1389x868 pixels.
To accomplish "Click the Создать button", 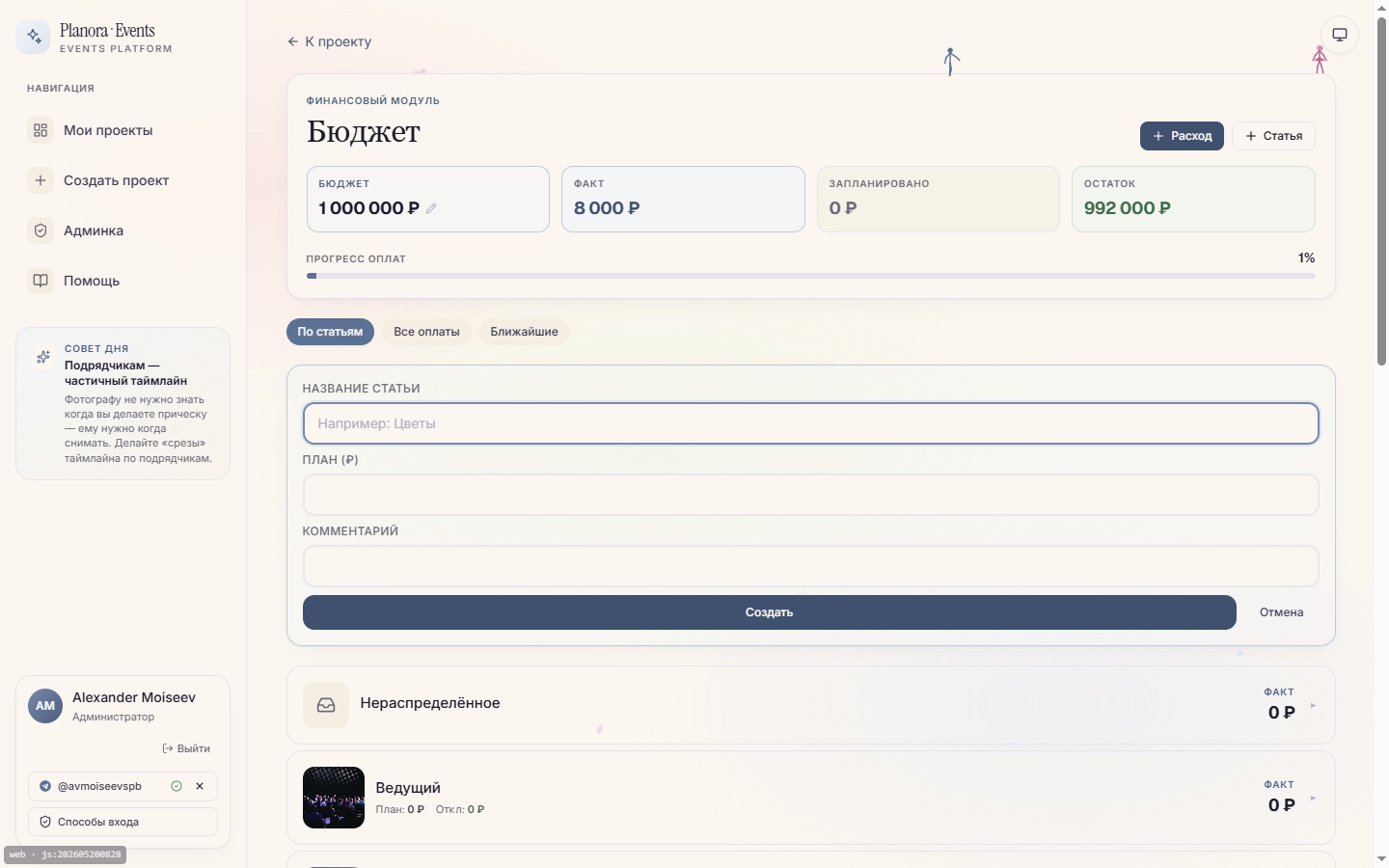I will [770, 612].
